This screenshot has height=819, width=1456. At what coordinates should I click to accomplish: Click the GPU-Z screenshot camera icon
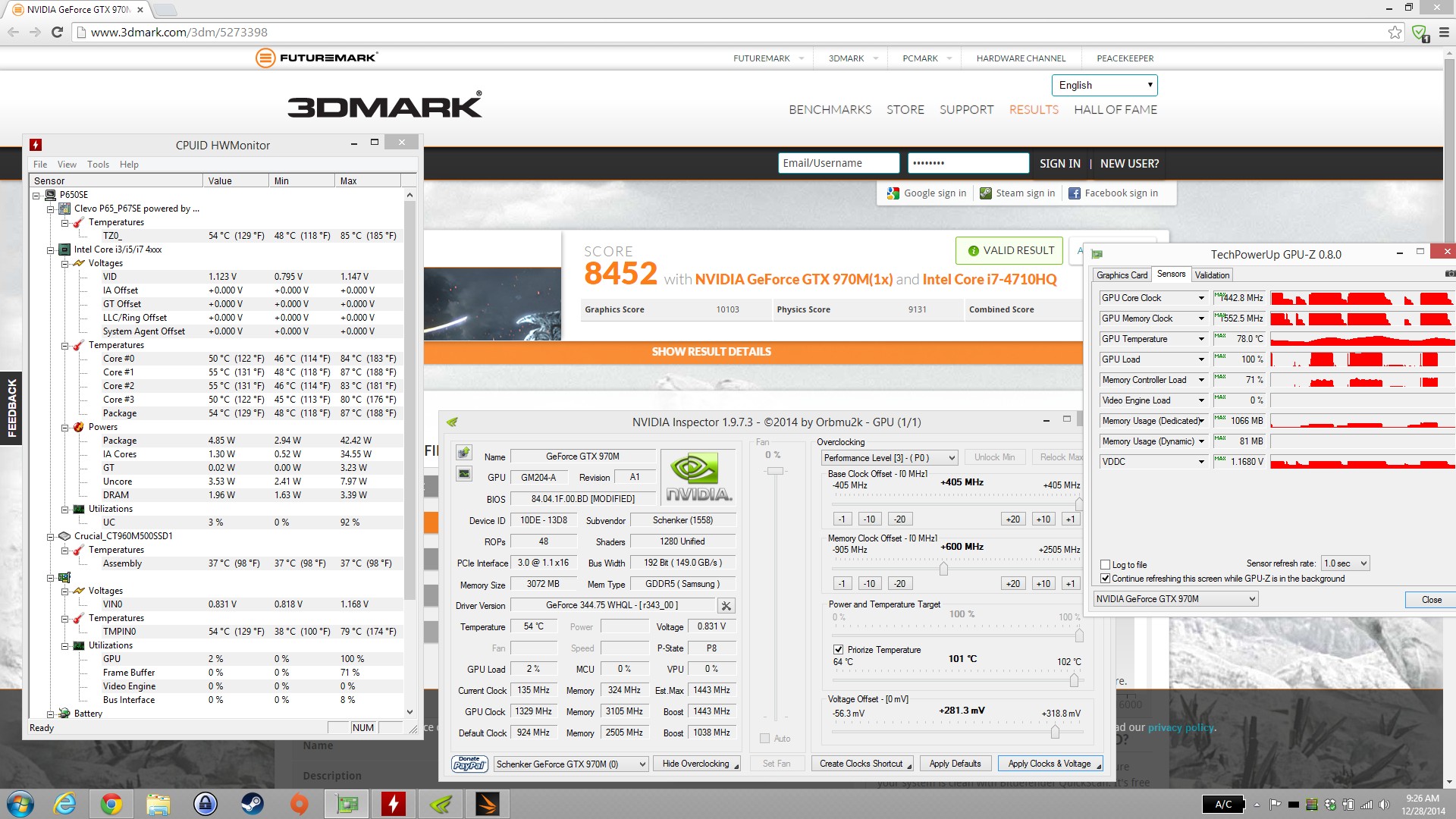(x=1450, y=274)
